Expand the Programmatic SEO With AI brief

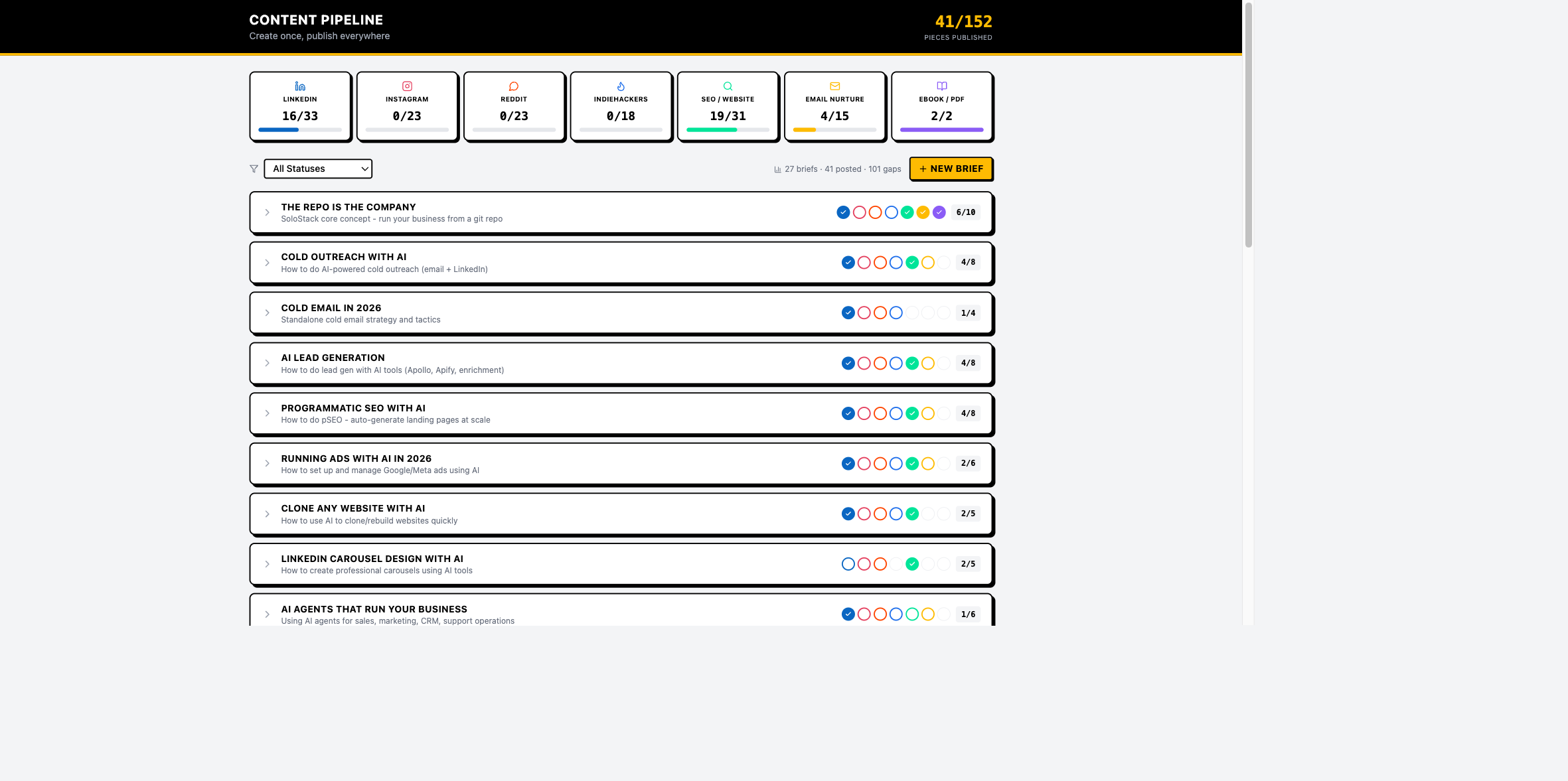[x=267, y=413]
